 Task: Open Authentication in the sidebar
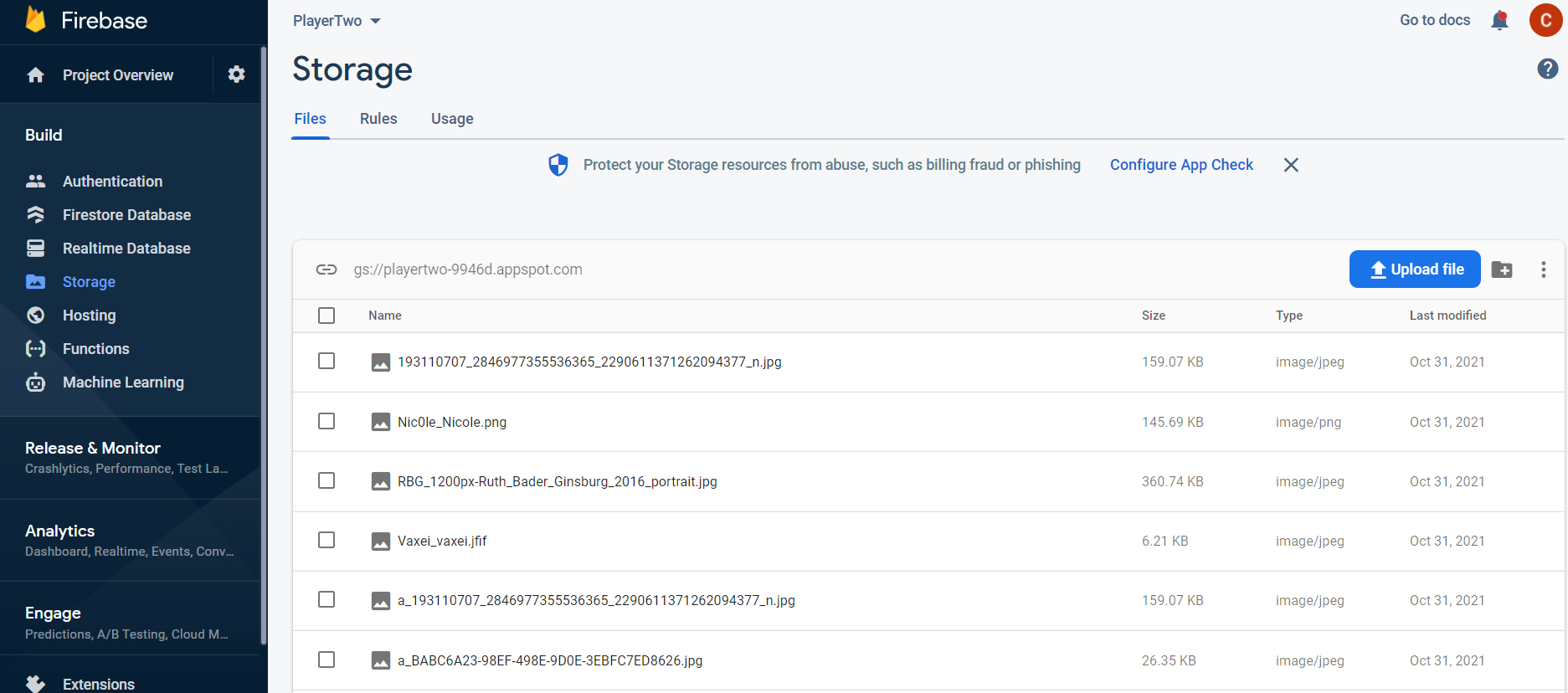(x=112, y=182)
